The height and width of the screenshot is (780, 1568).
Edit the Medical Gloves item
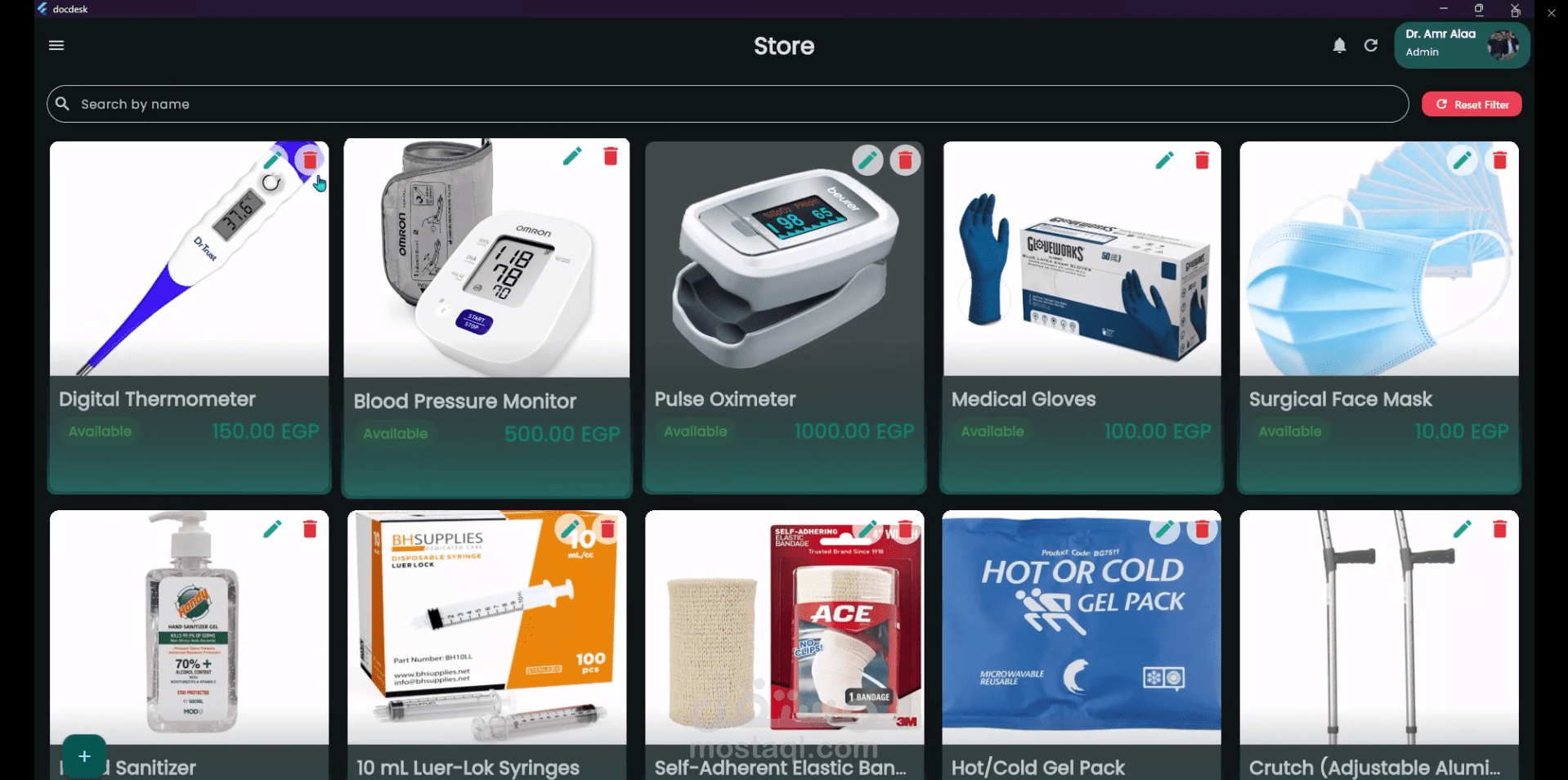pos(1164,160)
